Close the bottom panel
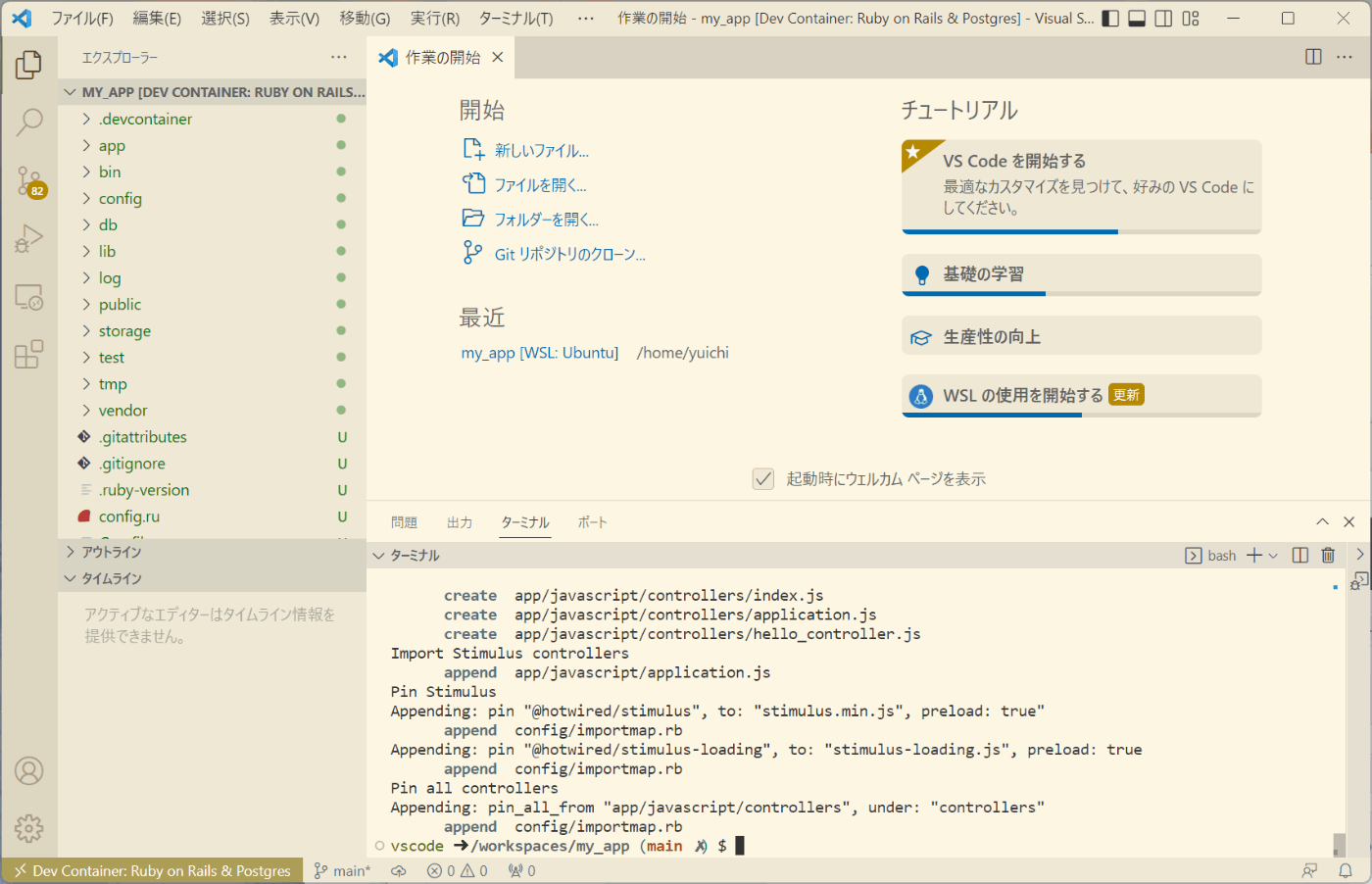This screenshot has width=1372, height=884. [x=1349, y=522]
